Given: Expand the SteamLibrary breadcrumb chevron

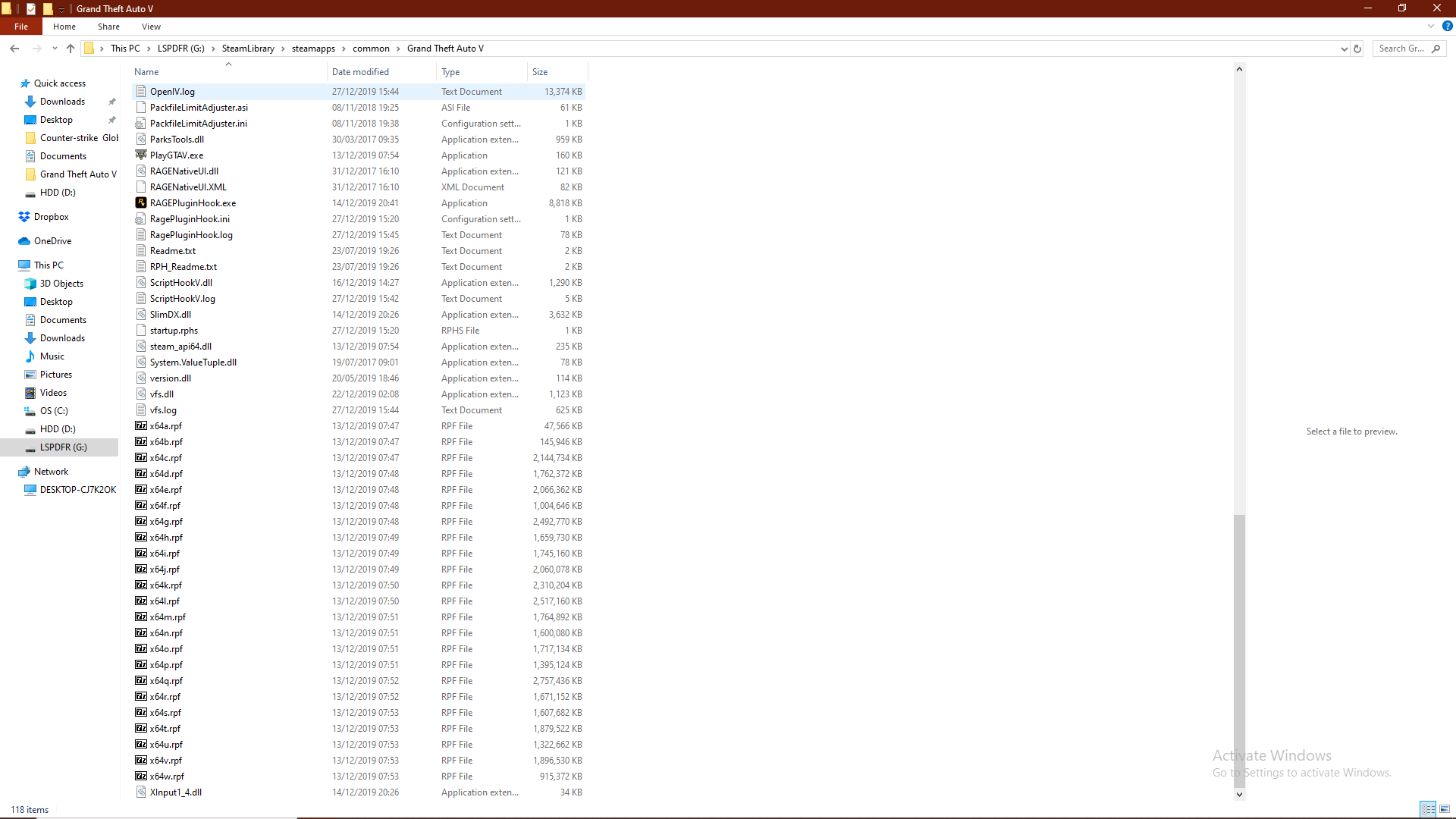Looking at the screenshot, I should pyautogui.click(x=283, y=49).
